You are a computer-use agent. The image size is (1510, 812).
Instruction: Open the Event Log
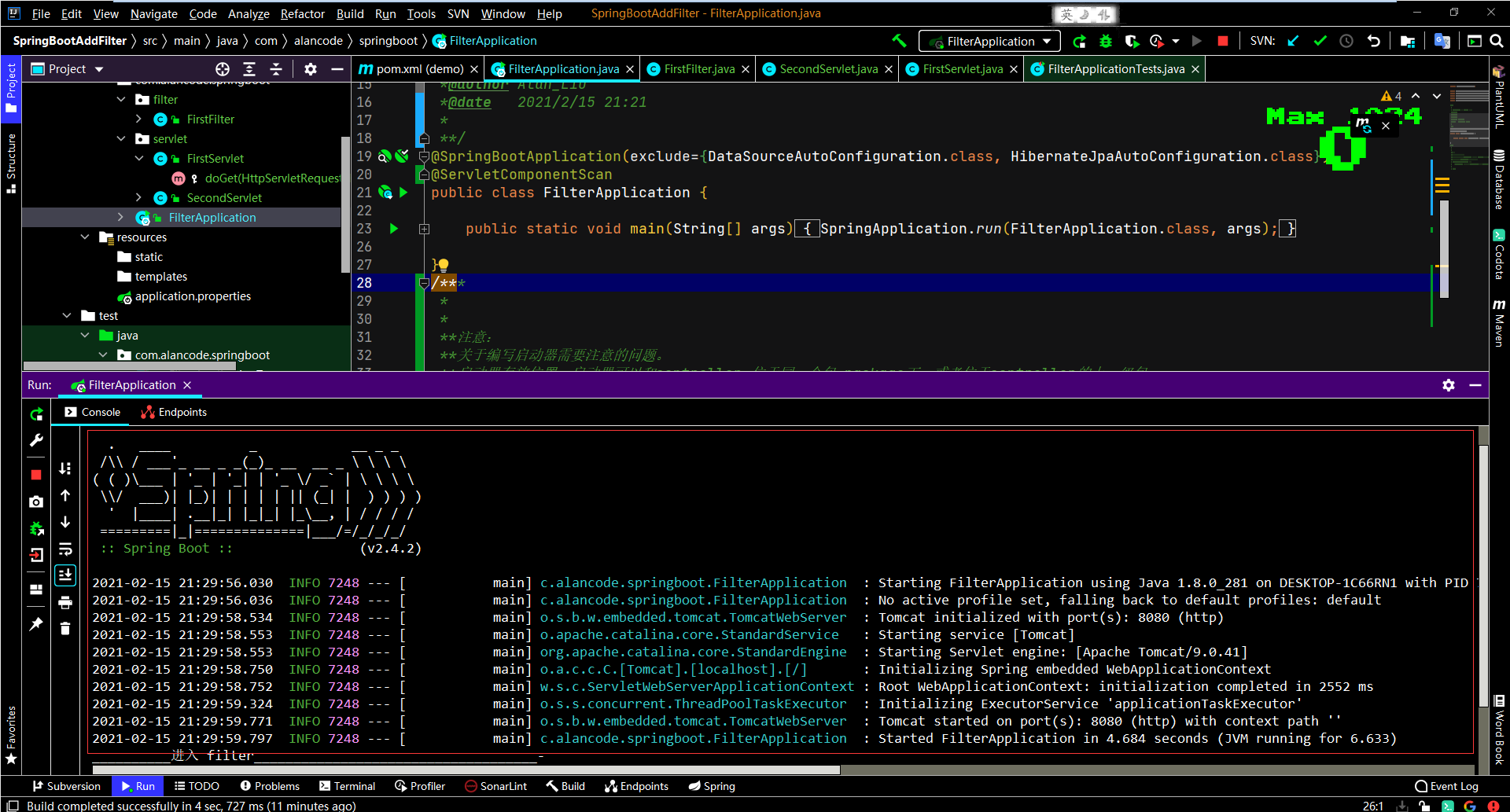coord(1446,786)
